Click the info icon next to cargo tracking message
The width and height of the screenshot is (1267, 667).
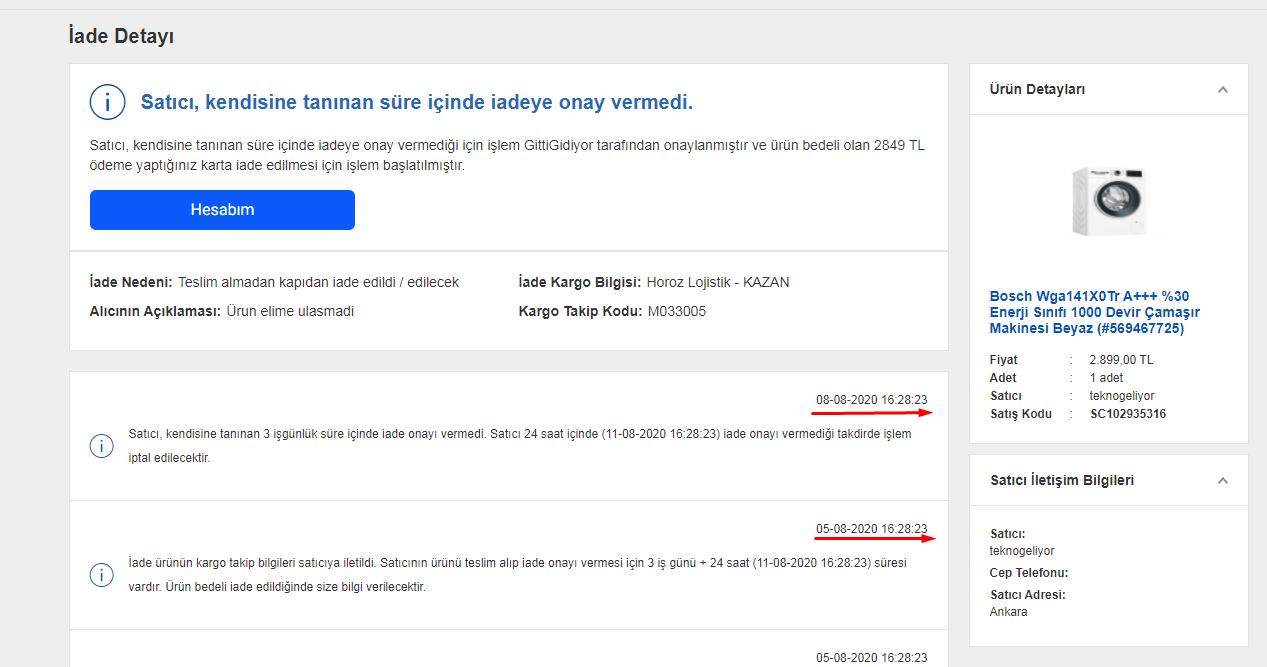click(101, 575)
